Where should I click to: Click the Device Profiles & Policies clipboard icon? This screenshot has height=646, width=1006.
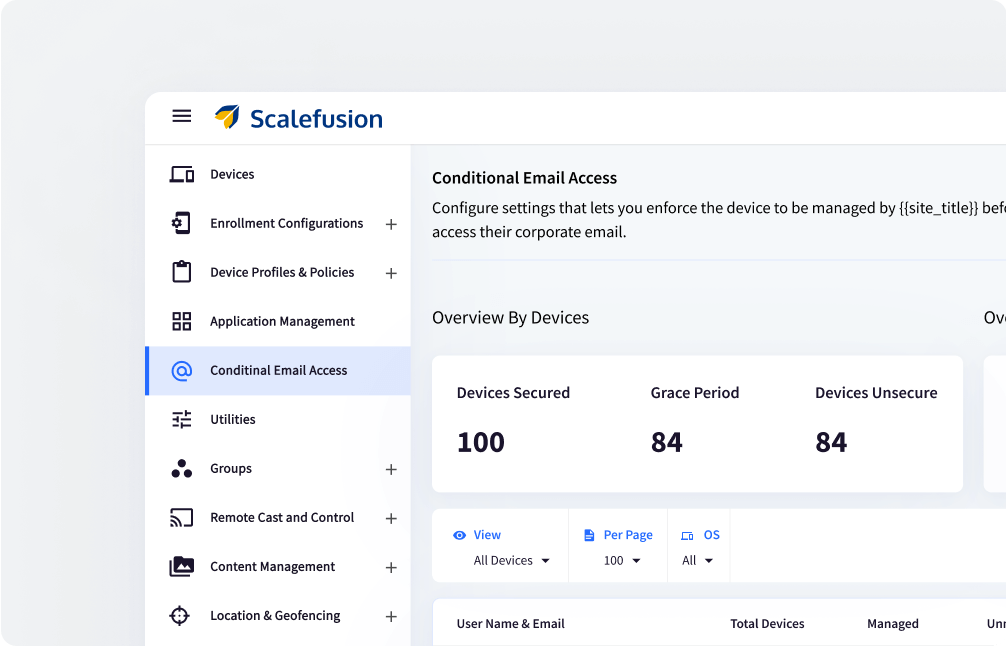point(182,271)
